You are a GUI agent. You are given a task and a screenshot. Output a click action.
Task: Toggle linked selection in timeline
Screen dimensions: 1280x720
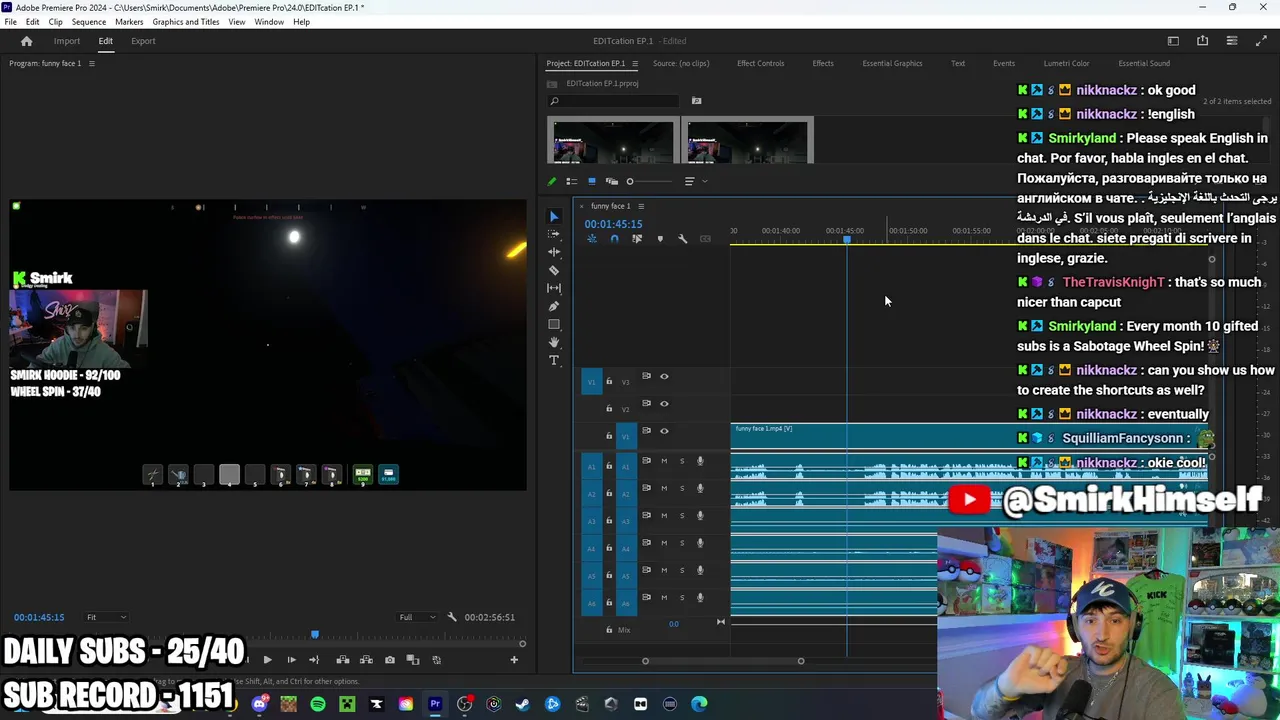637,238
